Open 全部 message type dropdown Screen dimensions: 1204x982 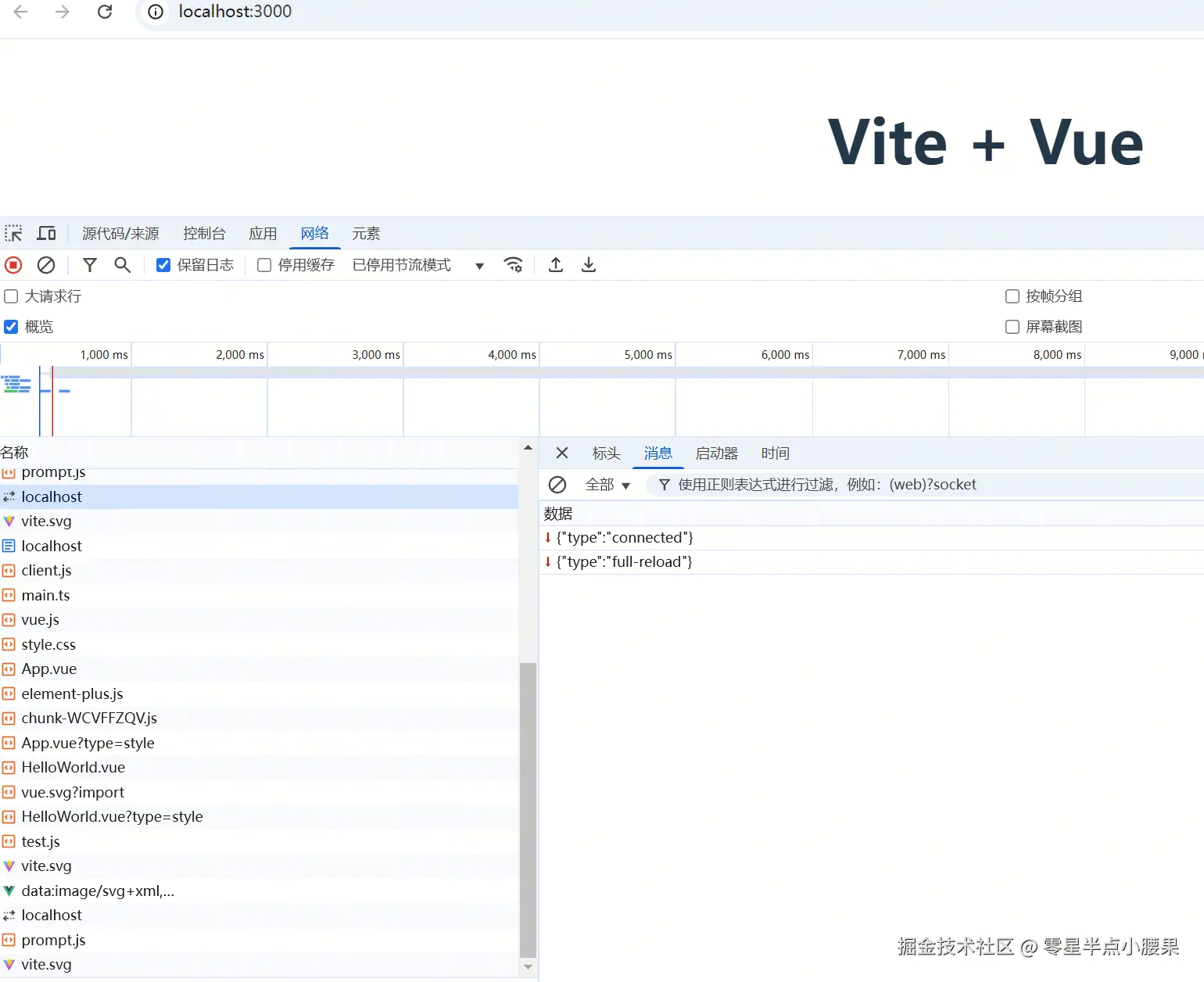tap(607, 485)
